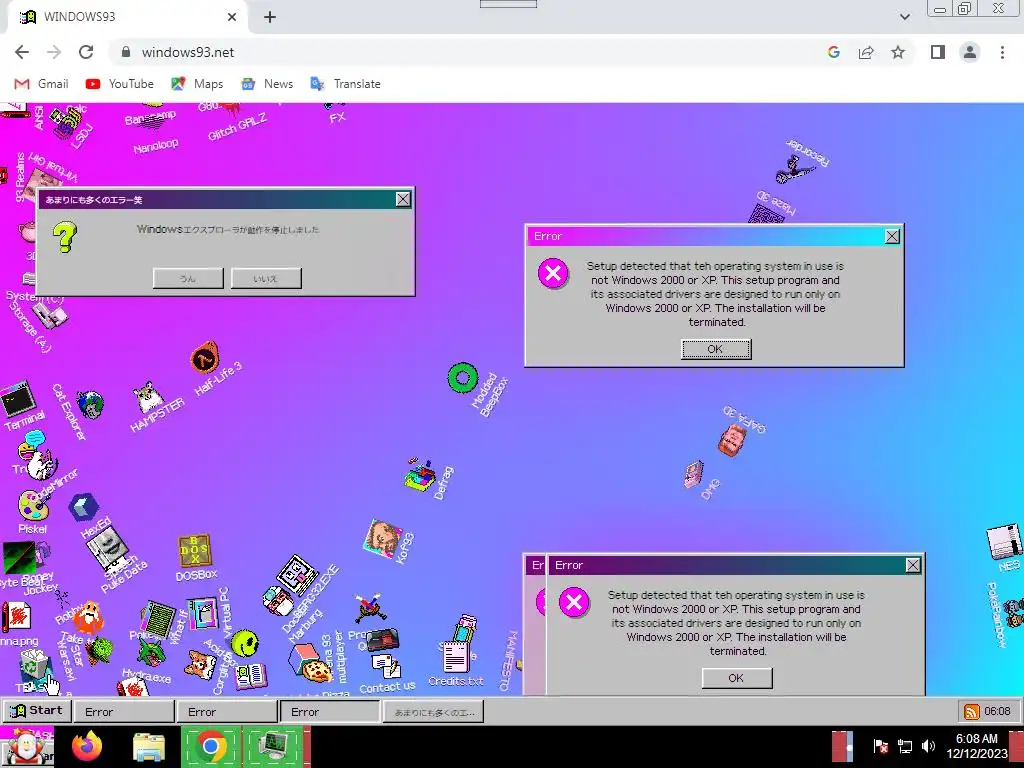This screenshot has width=1024, height=768.
Task: Open a new Chrome tab
Action: 270,18
